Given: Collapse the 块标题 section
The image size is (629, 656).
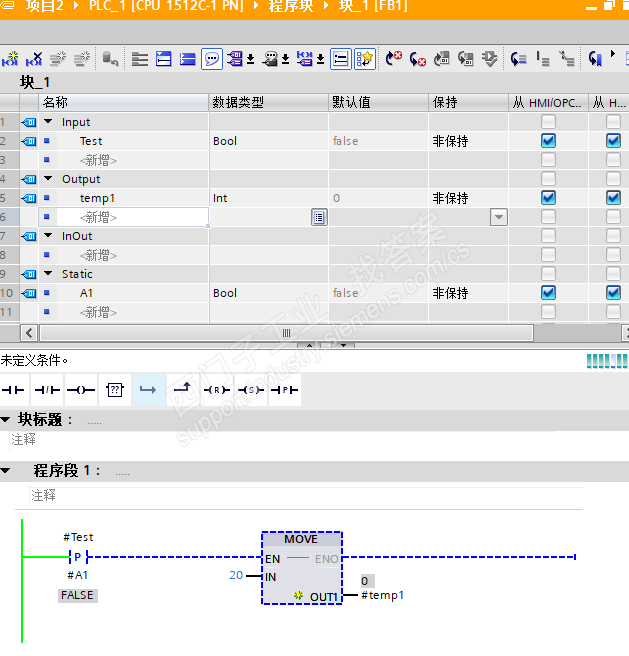Looking at the screenshot, I should coord(5,420).
